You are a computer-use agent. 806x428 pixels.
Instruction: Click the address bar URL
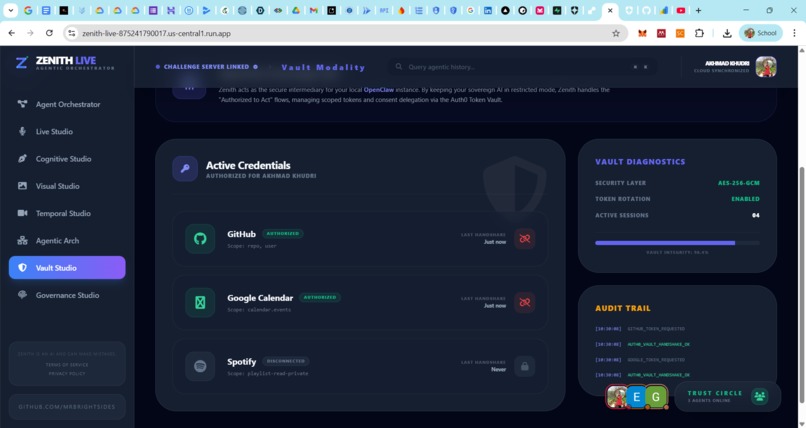point(156,33)
